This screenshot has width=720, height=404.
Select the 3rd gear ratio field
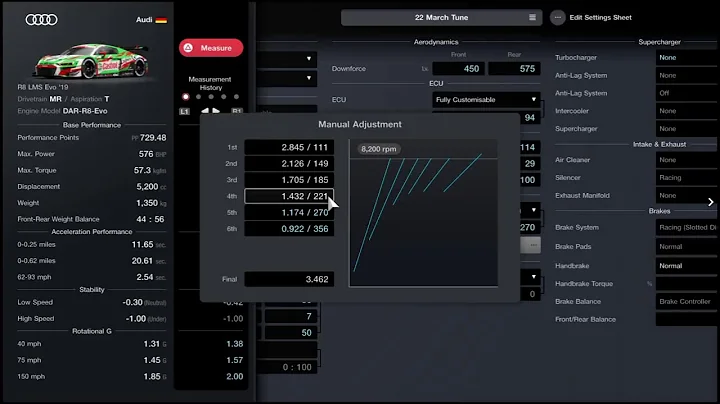[289, 180]
